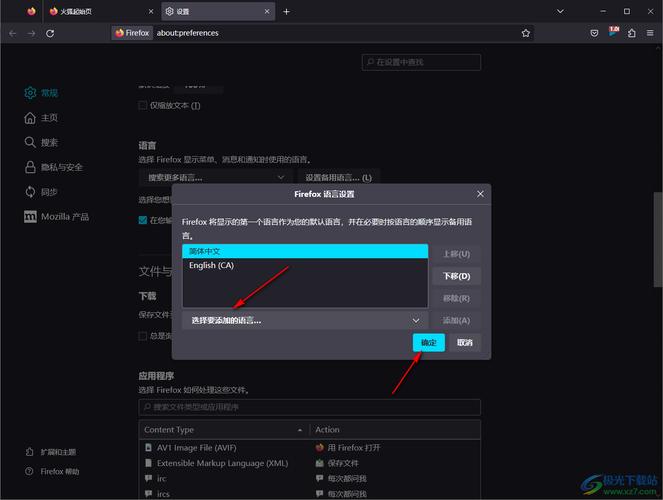Open the 选择要添加的语言 dropdown
Image resolution: width=663 pixels, height=500 pixels.
click(305, 320)
